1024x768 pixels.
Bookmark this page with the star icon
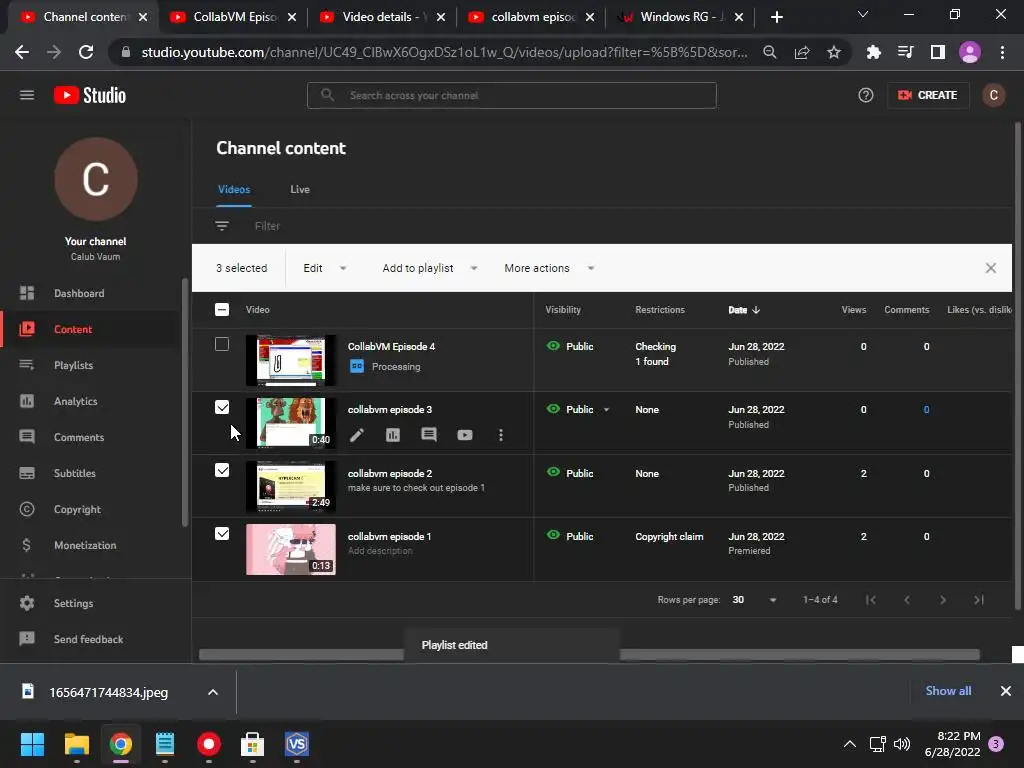833,52
